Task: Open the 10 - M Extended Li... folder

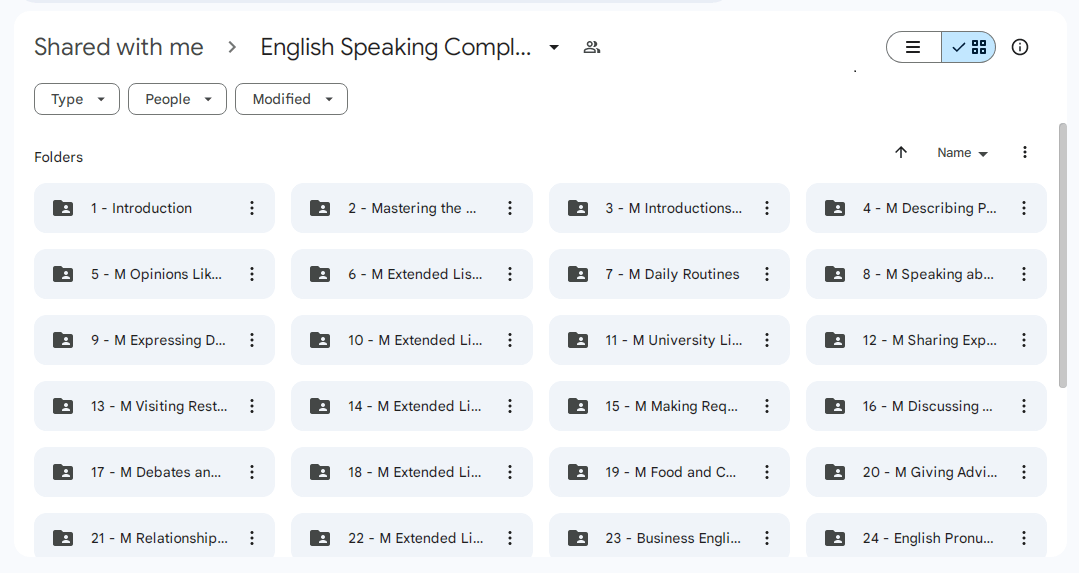Action: click(x=412, y=340)
